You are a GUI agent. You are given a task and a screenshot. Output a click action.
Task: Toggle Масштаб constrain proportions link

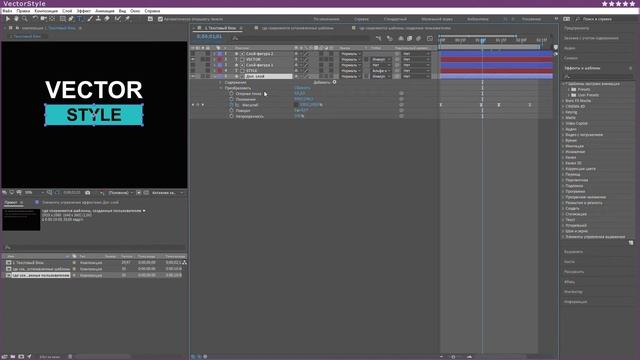pos(296,105)
